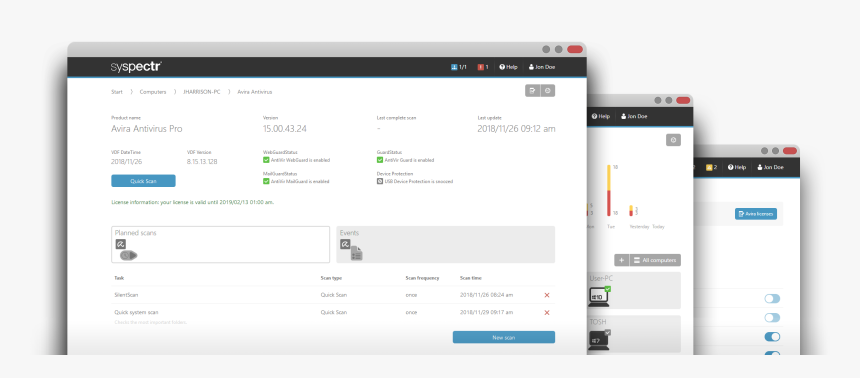Open the TOSH computer card
860x378 pixels.
(x=634, y=334)
